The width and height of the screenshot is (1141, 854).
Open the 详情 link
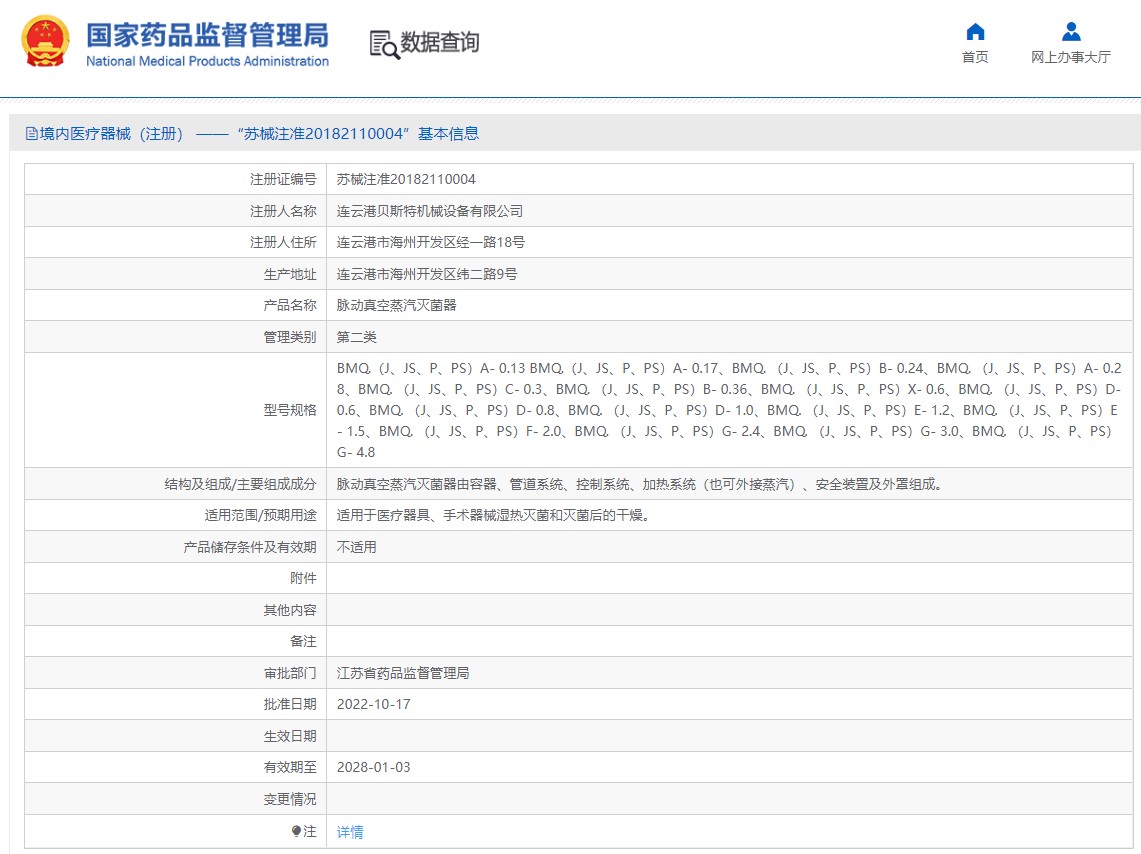point(350,831)
